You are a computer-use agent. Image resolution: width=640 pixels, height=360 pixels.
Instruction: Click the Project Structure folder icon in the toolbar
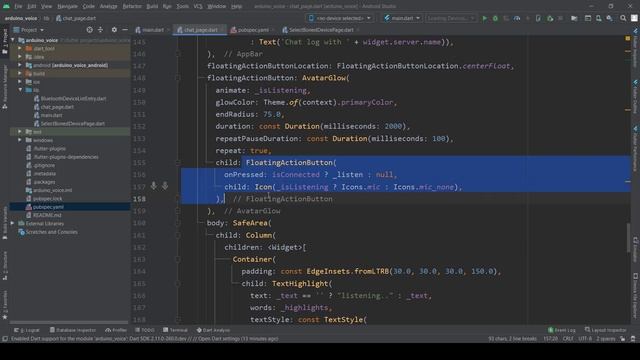pos(574,18)
